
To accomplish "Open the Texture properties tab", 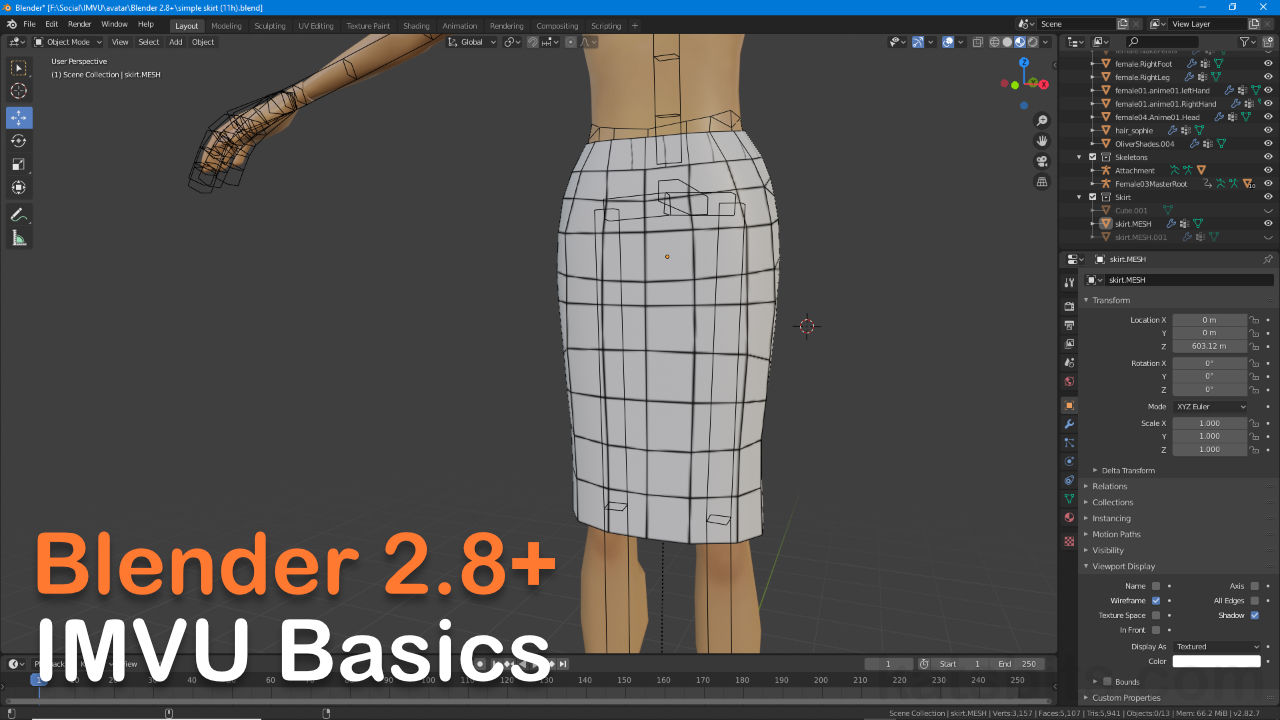I will tap(1069, 541).
